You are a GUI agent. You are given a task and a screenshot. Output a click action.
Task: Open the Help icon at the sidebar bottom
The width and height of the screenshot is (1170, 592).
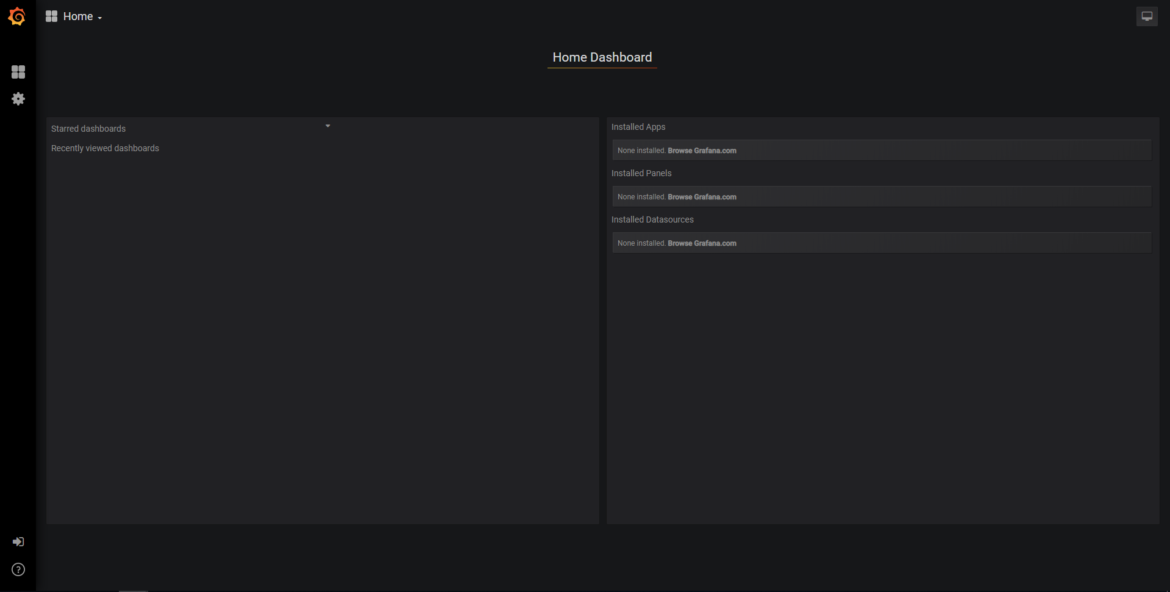(x=17, y=569)
